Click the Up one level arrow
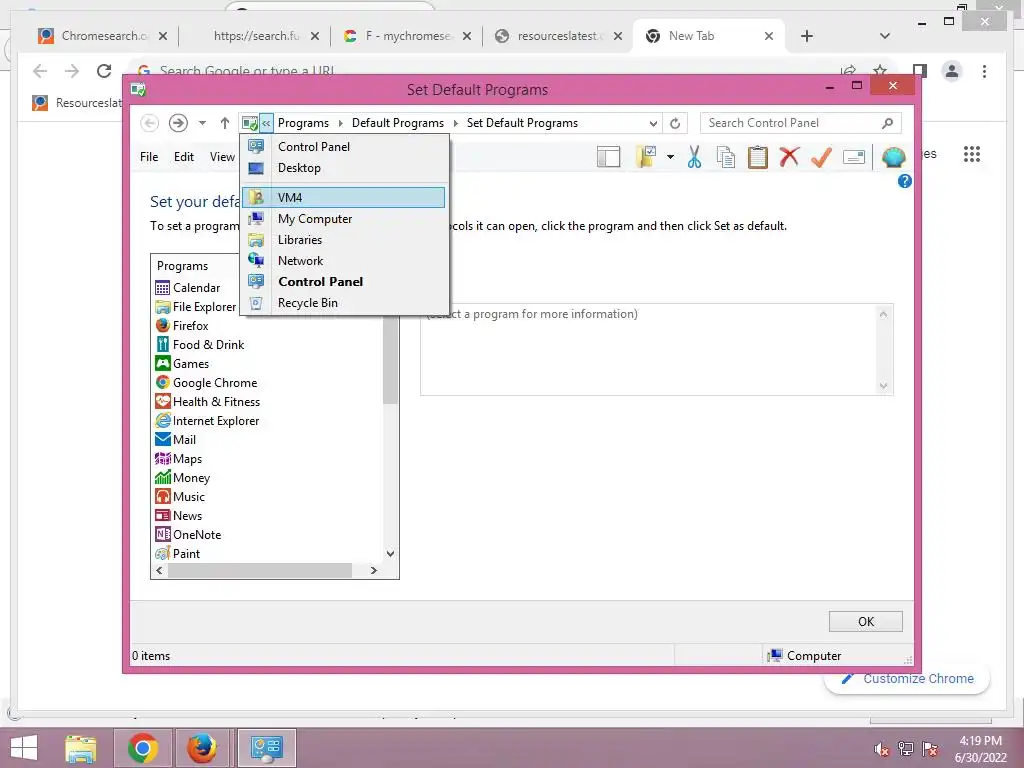Viewport: 1024px width, 768px height. (225, 123)
